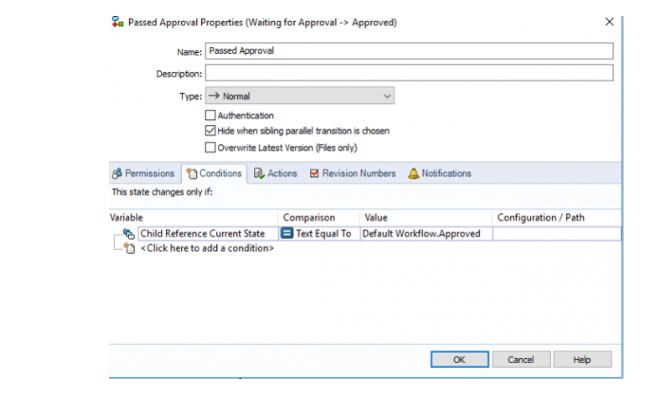Image resolution: width=668 pixels, height=396 pixels.
Task: Enable the Authentication checkbox
Action: click(210, 115)
